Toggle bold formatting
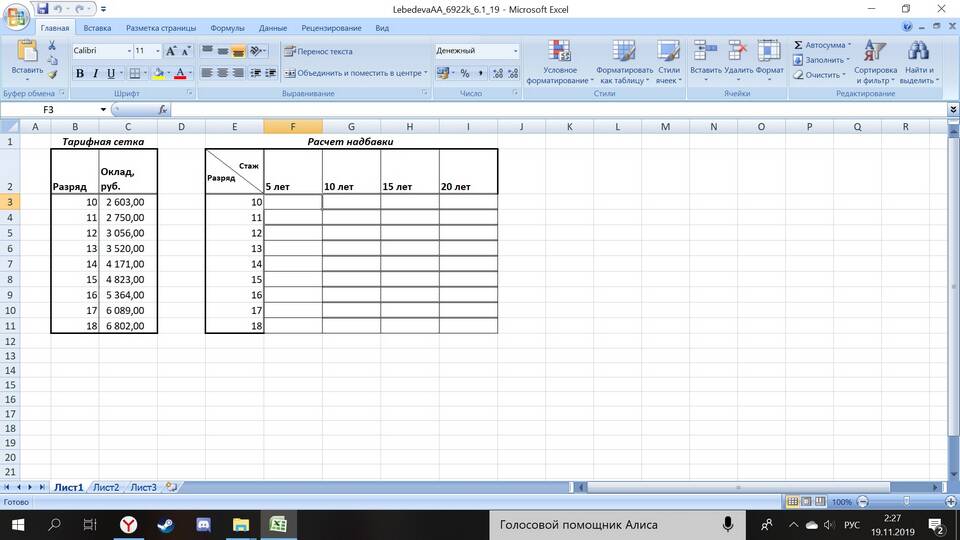 pyautogui.click(x=80, y=73)
